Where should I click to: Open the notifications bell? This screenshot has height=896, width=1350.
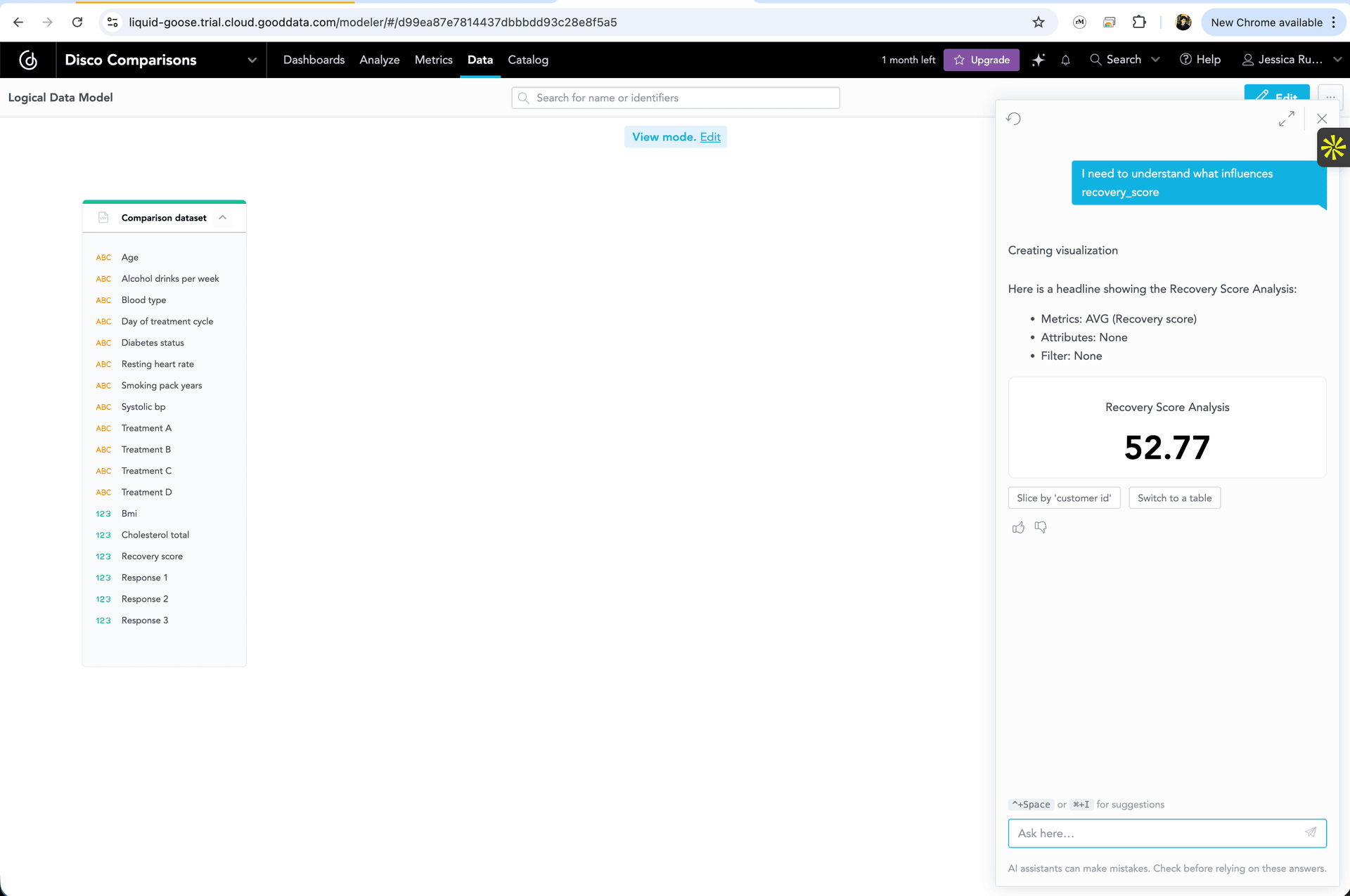point(1065,60)
